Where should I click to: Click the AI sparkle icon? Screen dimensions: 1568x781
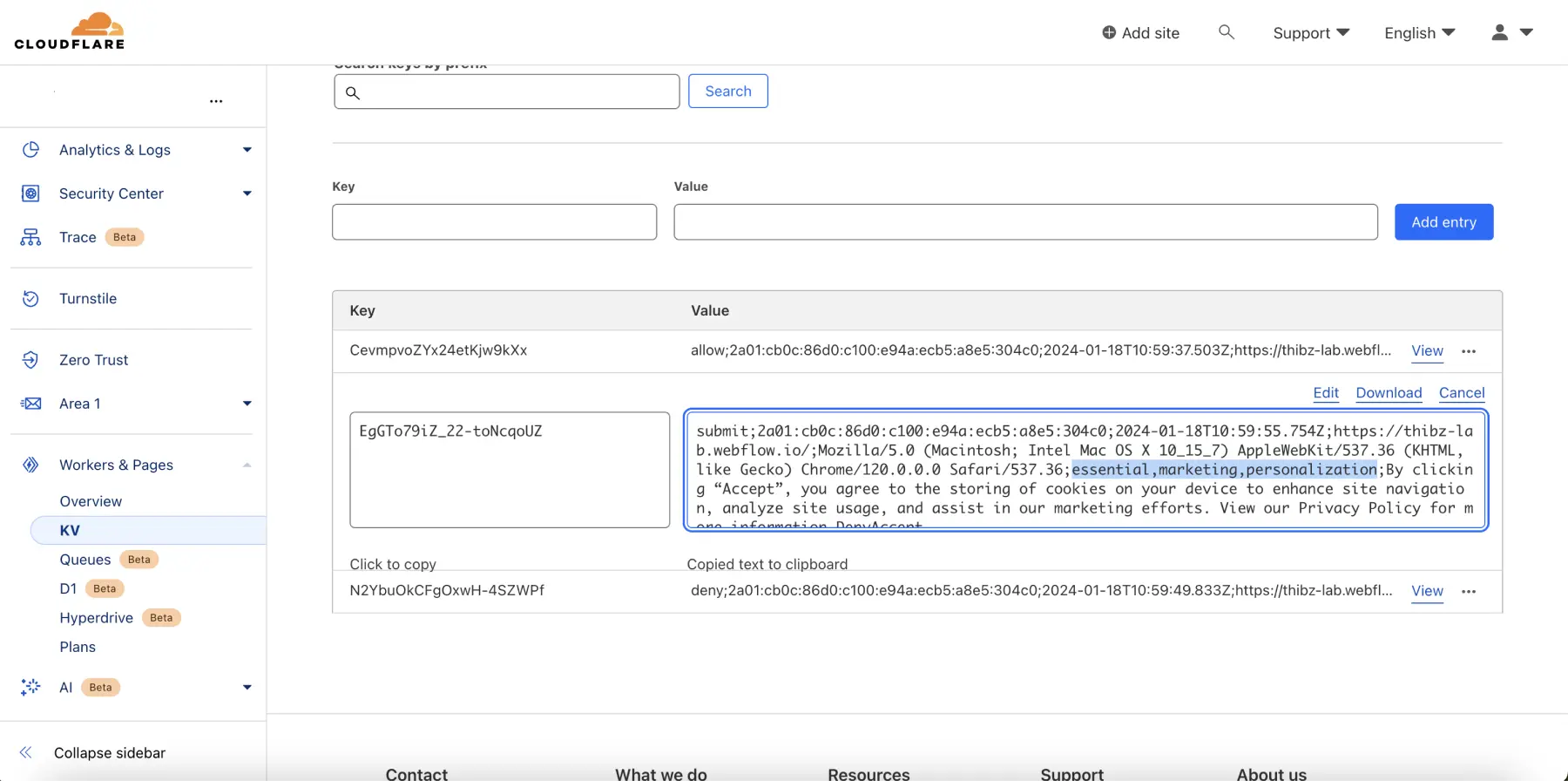(x=30, y=687)
